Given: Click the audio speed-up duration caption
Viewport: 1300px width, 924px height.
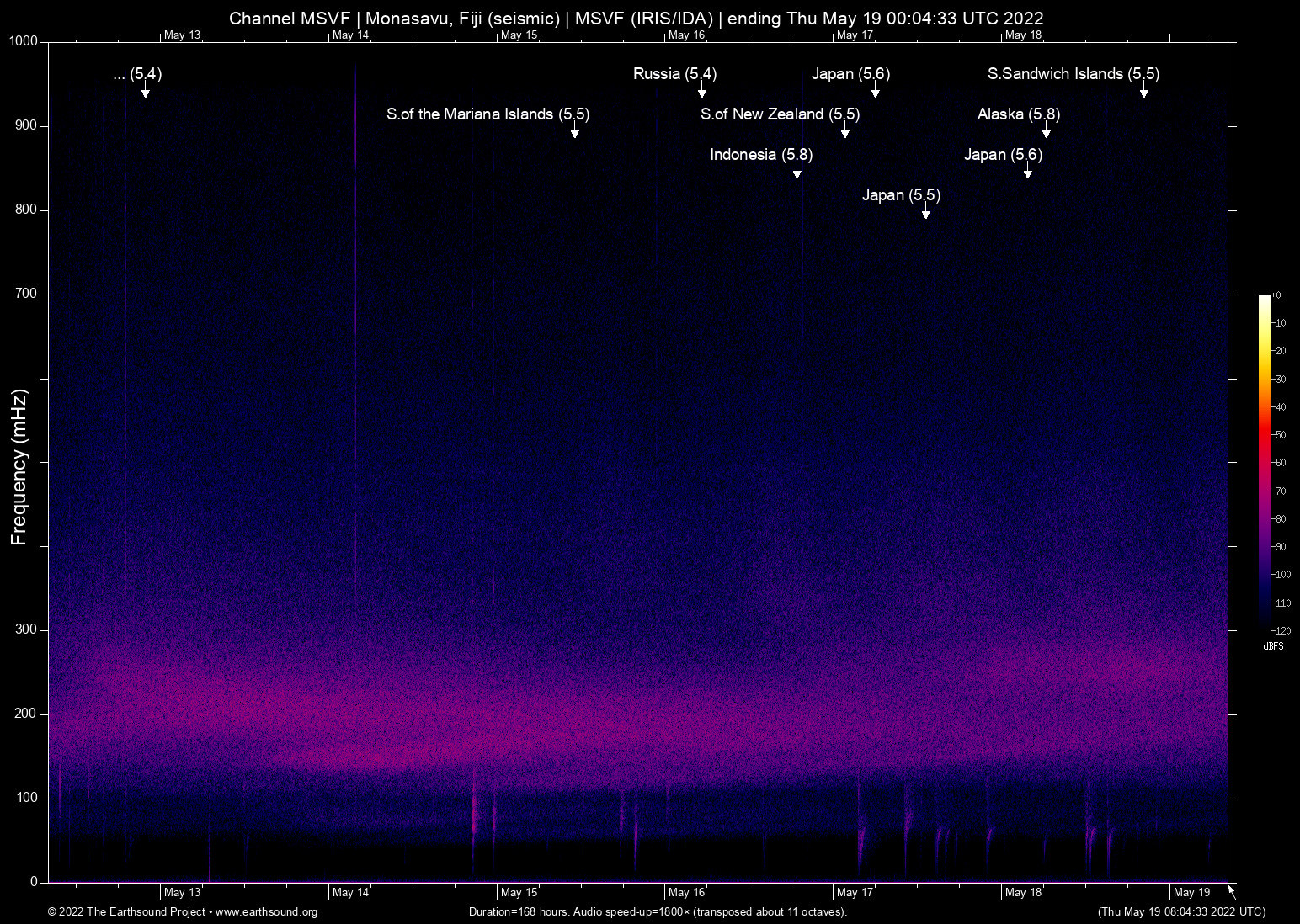Looking at the screenshot, I should coord(658,912).
